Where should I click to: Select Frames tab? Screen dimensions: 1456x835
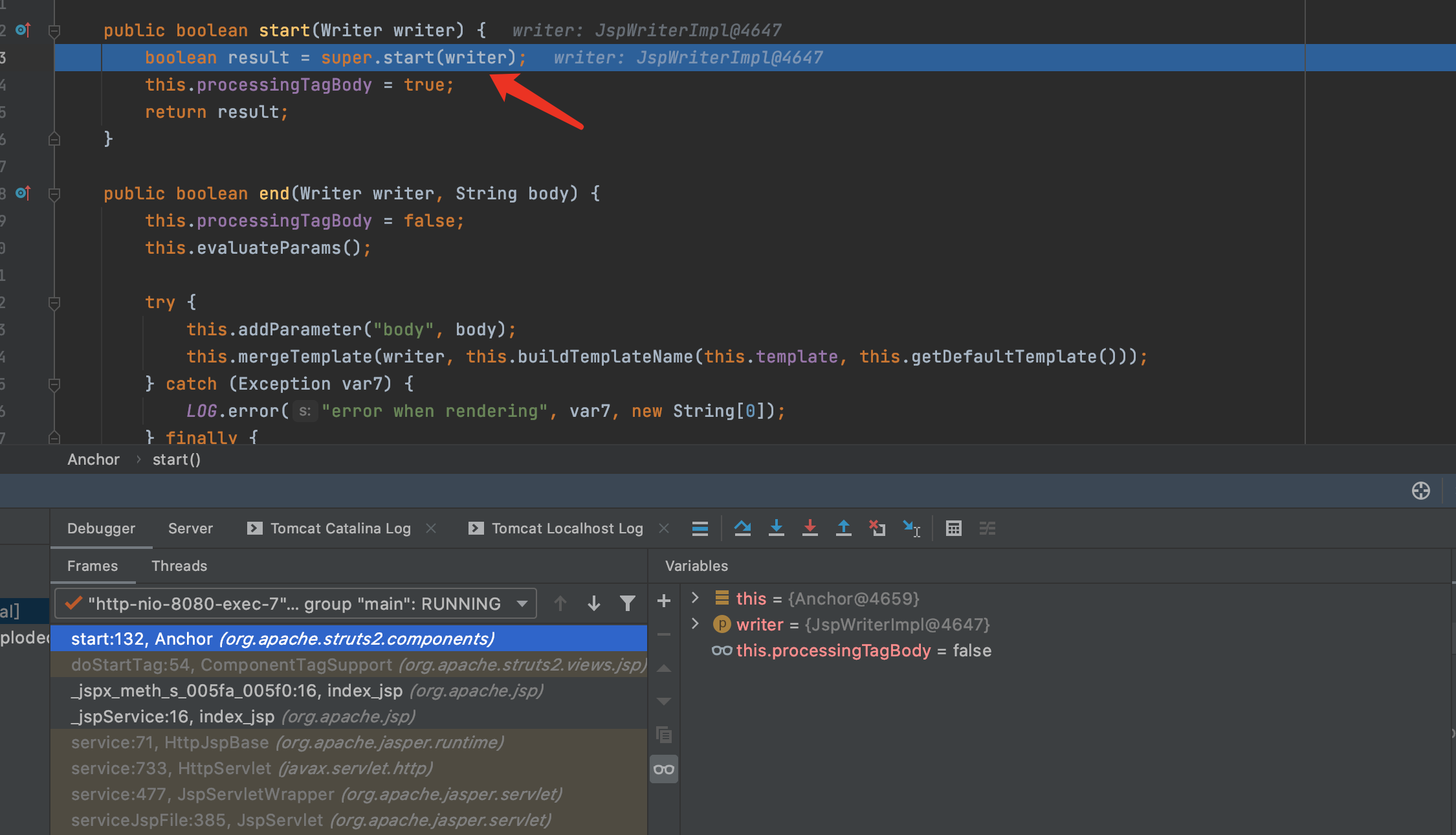(93, 566)
